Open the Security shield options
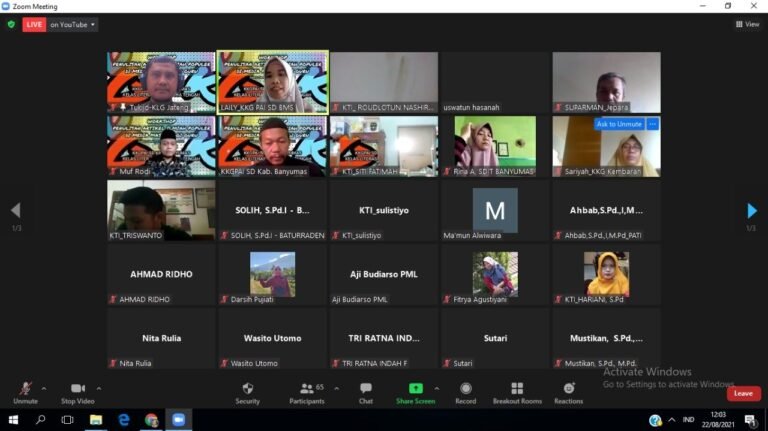The height and width of the screenshot is (431, 768). (247, 393)
